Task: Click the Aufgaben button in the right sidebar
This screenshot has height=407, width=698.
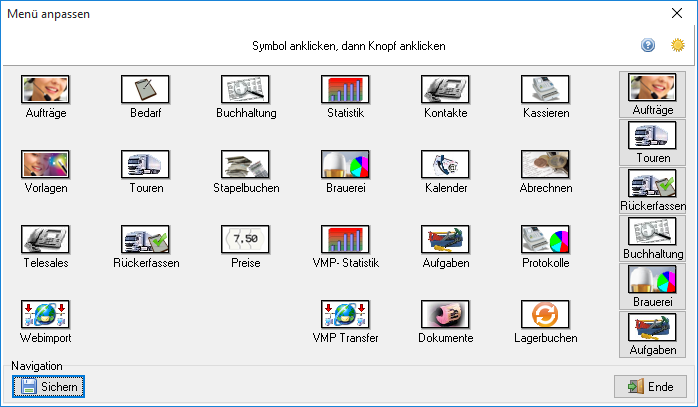Action: click(x=652, y=334)
